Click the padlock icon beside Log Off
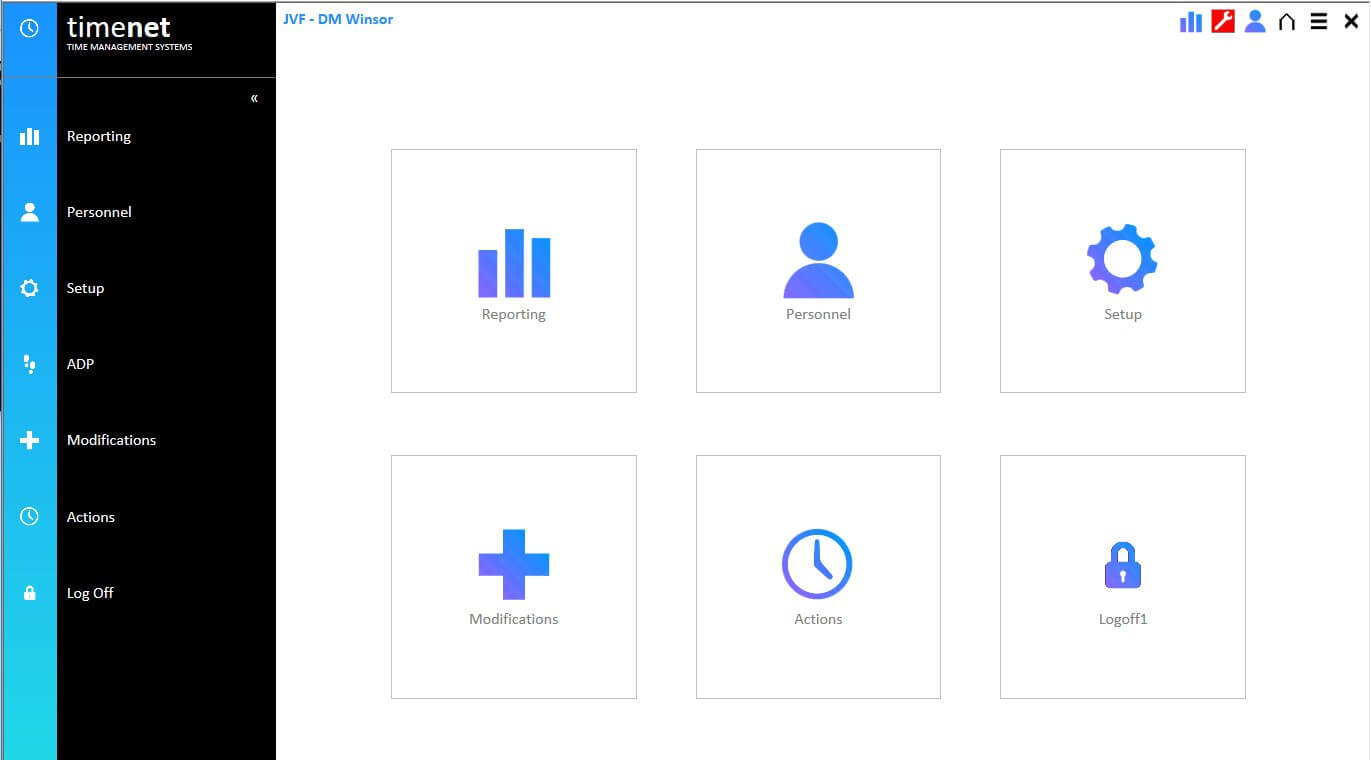The height and width of the screenshot is (760, 1371). coord(30,592)
